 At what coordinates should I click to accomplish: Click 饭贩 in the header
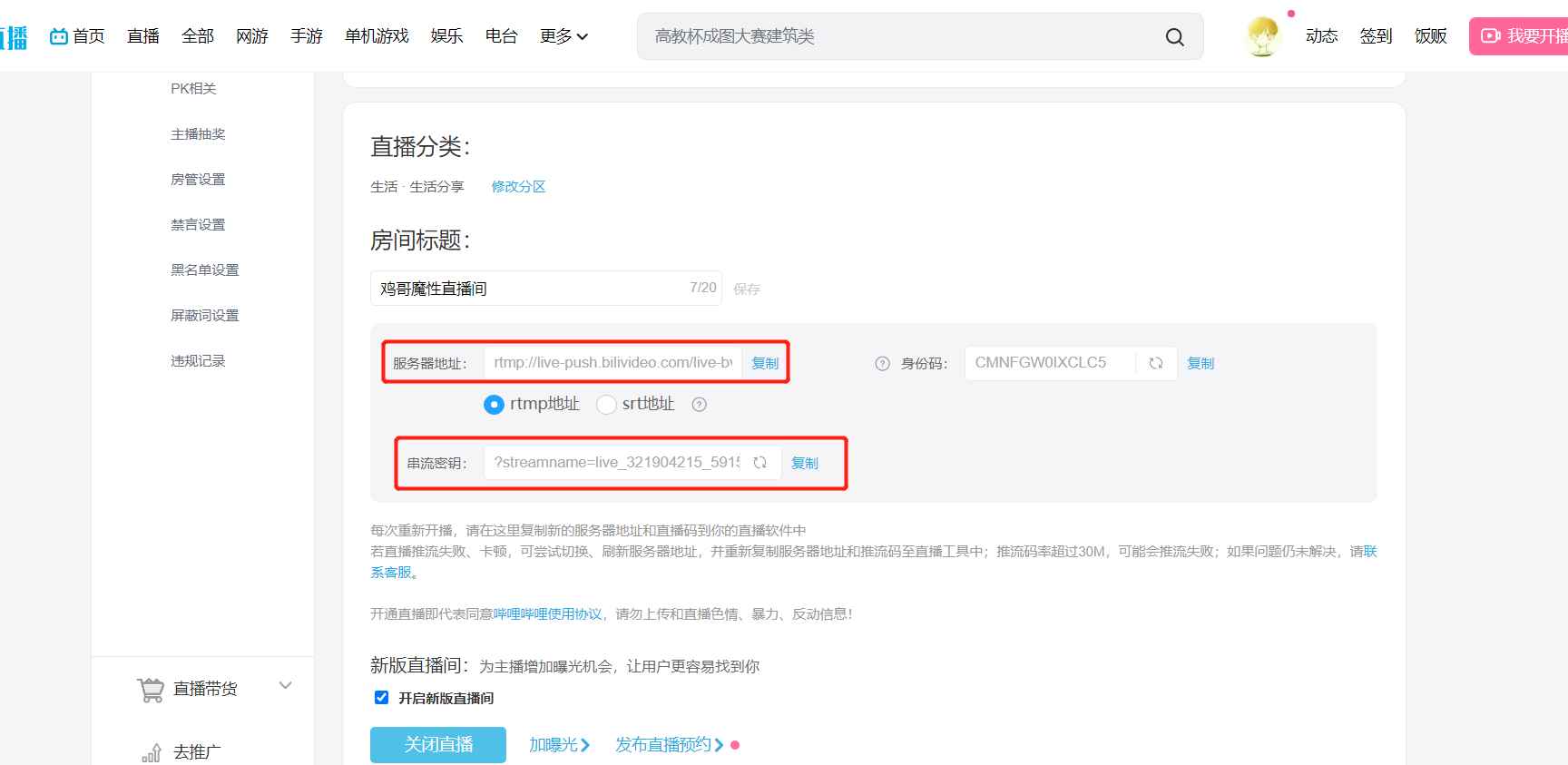pyautogui.click(x=1431, y=36)
